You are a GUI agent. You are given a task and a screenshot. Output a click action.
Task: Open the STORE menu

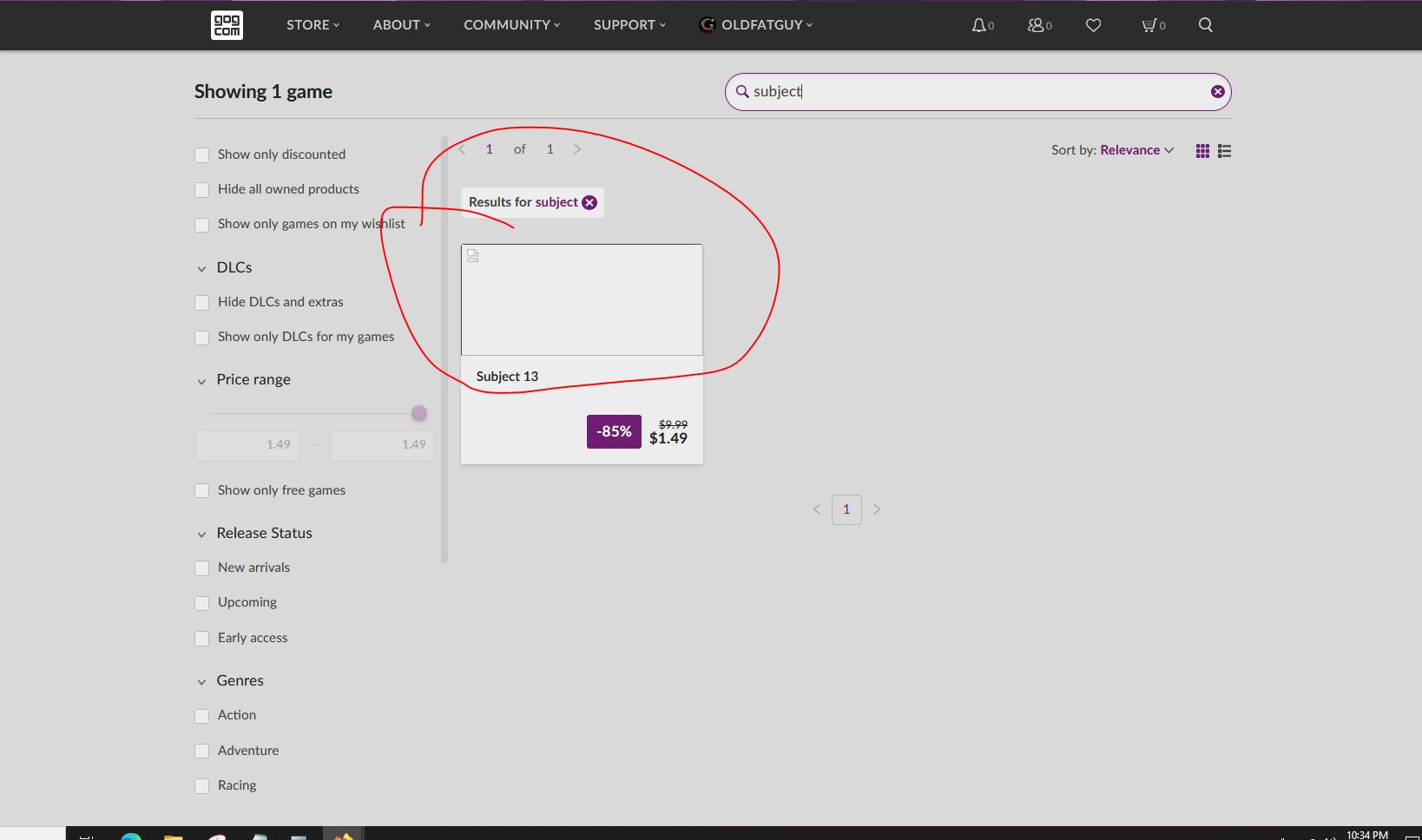pos(313,25)
